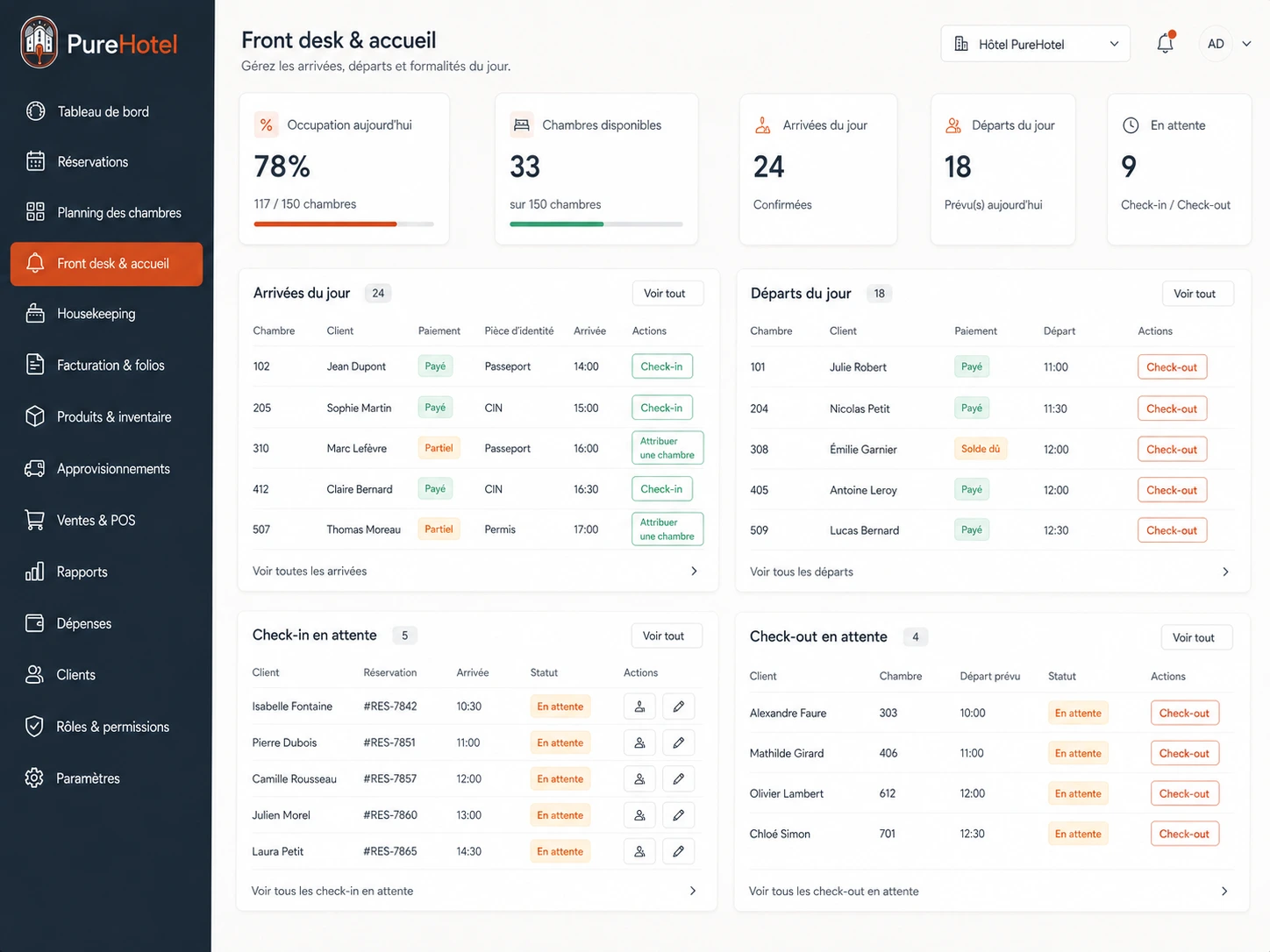Image resolution: width=1270 pixels, height=952 pixels.
Task: Click edit pencil icon for Laura Petit
Action: point(678,851)
